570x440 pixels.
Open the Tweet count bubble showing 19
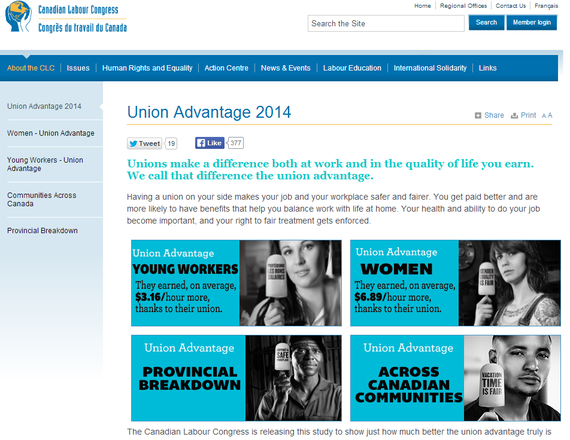coord(171,143)
